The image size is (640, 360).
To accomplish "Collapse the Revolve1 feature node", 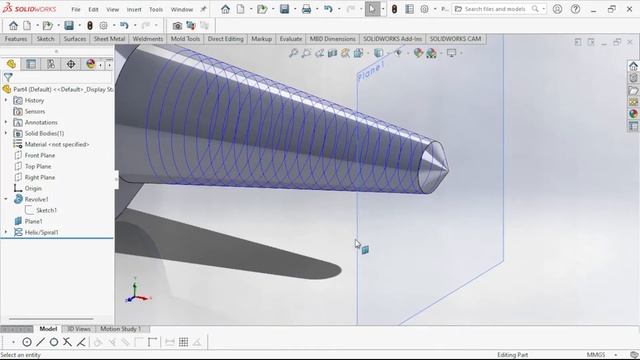I will point(6,199).
